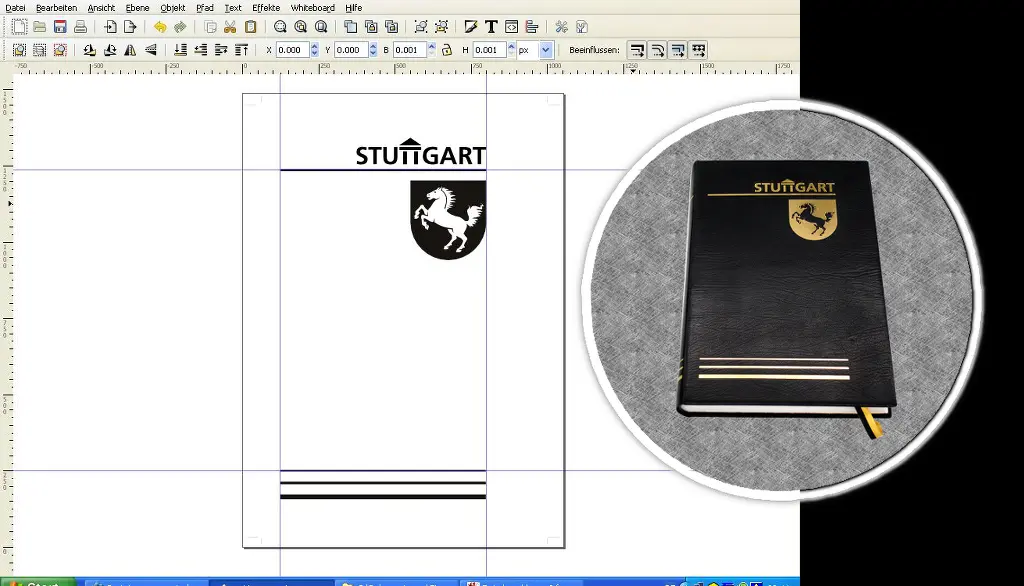Click the width B spin arrows
The width and height of the screenshot is (1024, 586).
(432, 50)
